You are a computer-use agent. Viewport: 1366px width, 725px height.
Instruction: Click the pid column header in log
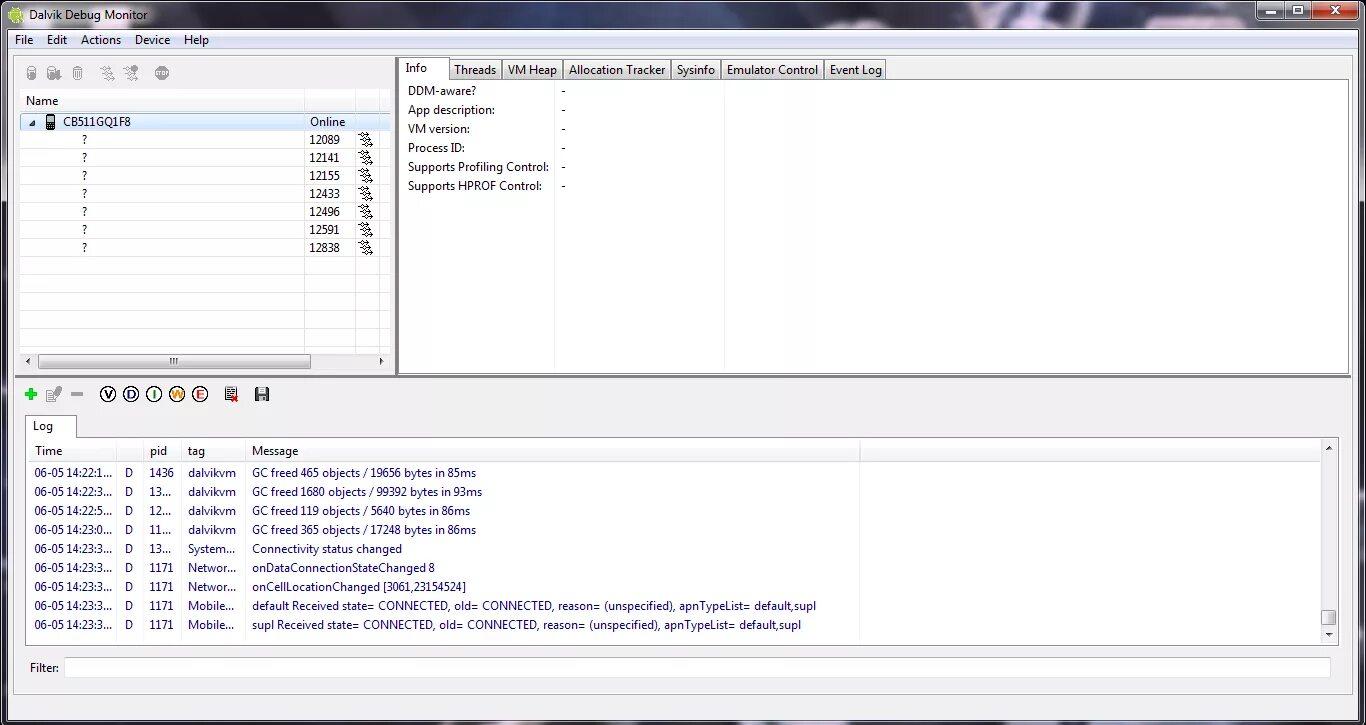click(x=163, y=451)
